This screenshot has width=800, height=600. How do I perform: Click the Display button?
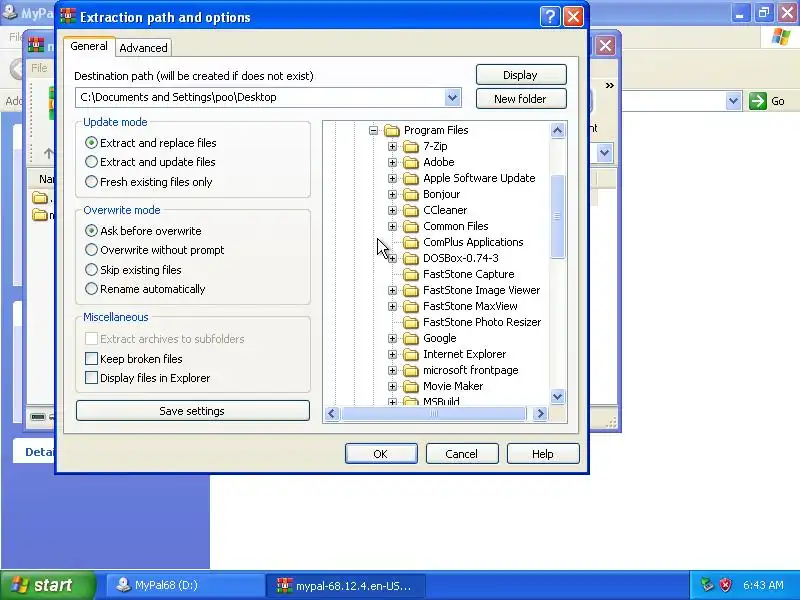coord(521,75)
